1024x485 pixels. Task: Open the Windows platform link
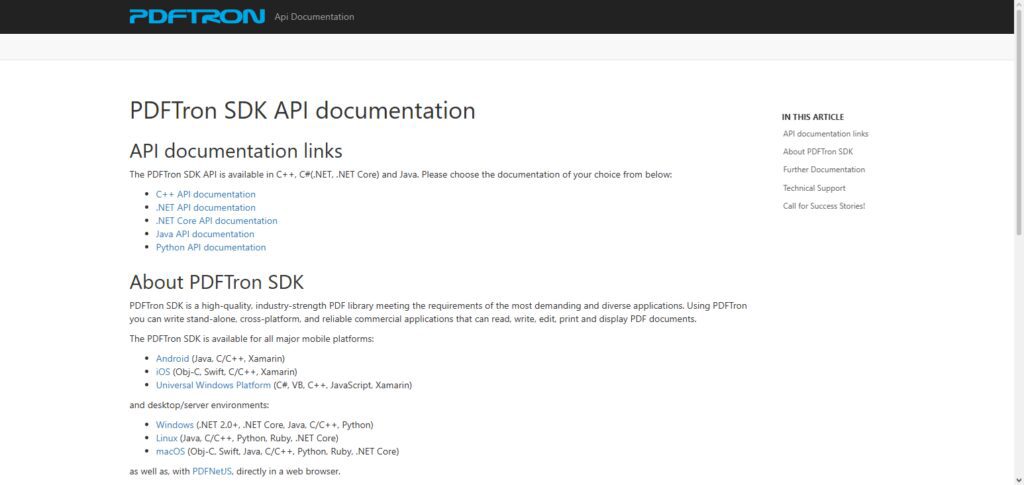[174, 424]
